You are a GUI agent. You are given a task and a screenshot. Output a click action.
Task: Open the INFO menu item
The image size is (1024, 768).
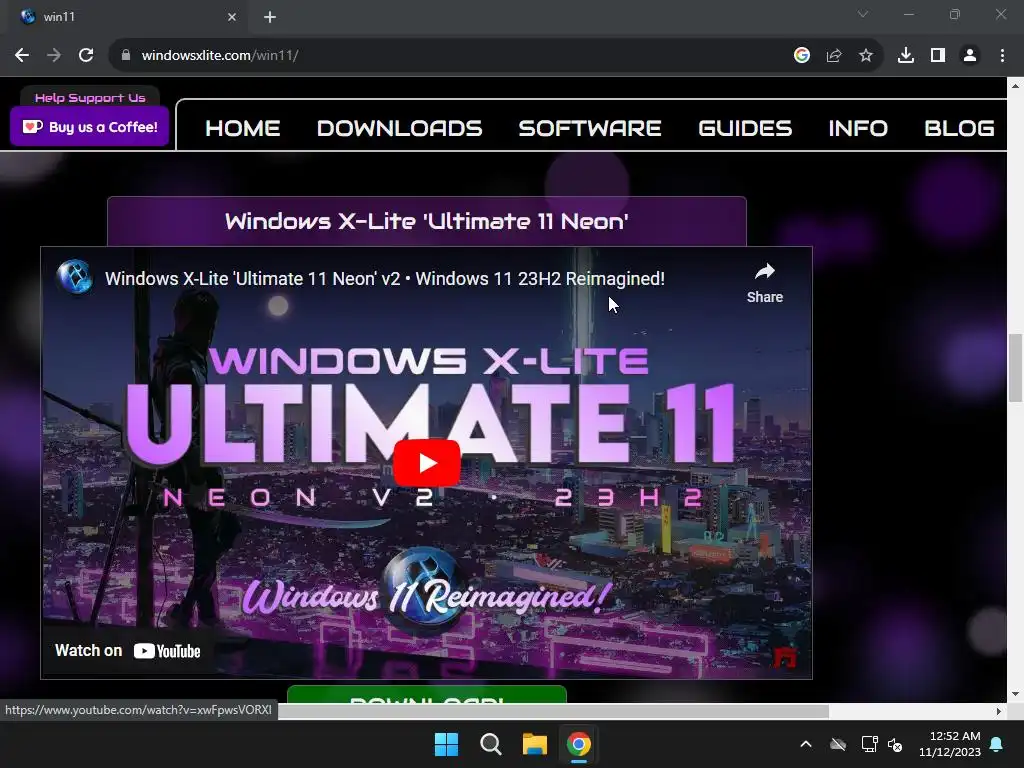[858, 128]
